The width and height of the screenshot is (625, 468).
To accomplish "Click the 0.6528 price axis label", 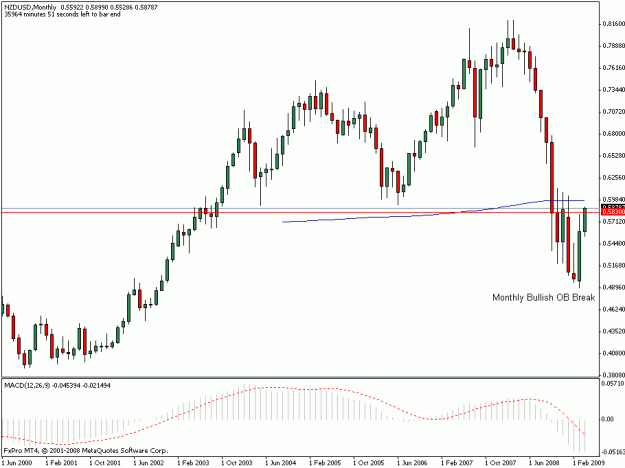I will (613, 155).
